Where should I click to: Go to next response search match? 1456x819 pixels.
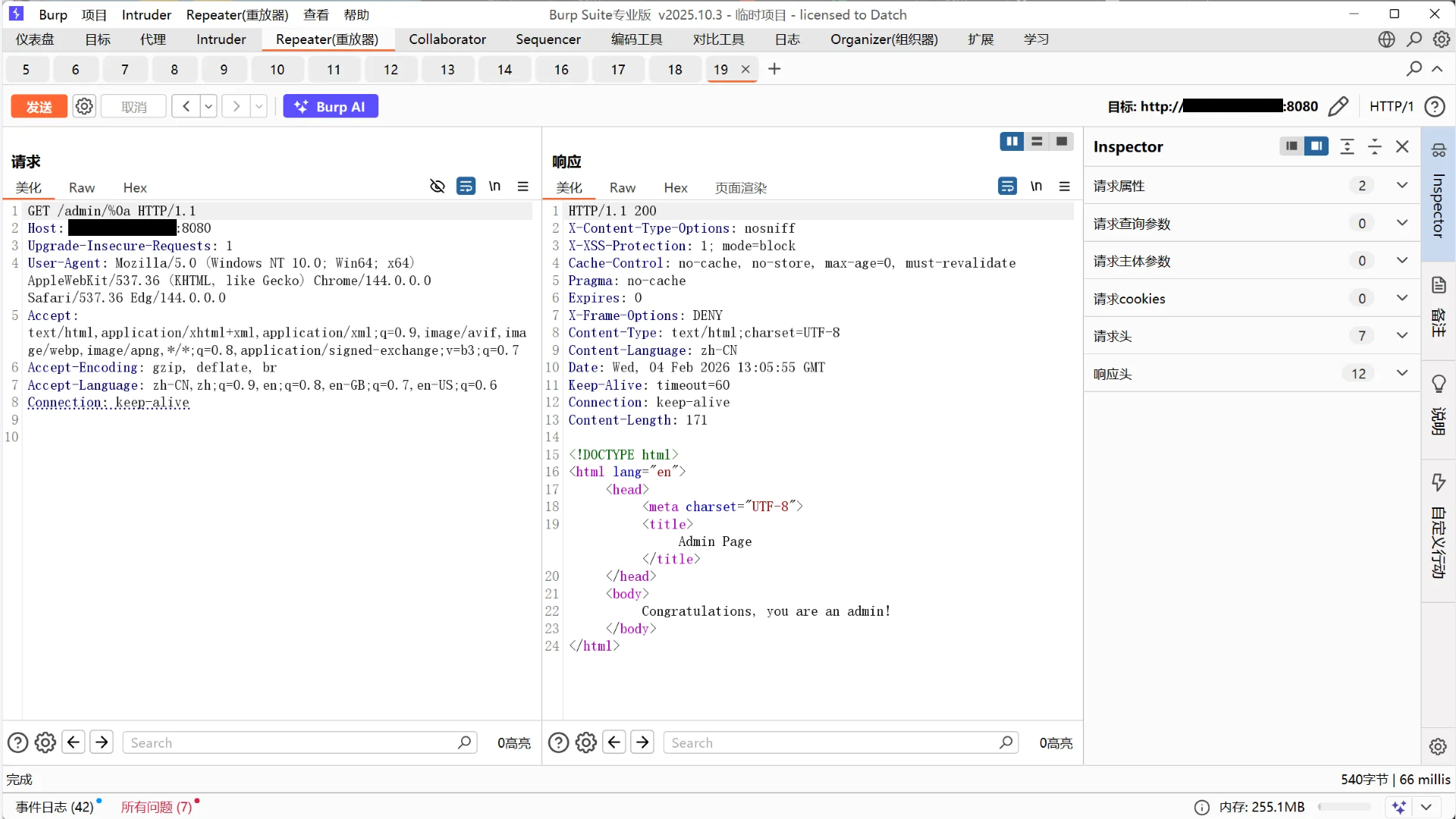(642, 742)
